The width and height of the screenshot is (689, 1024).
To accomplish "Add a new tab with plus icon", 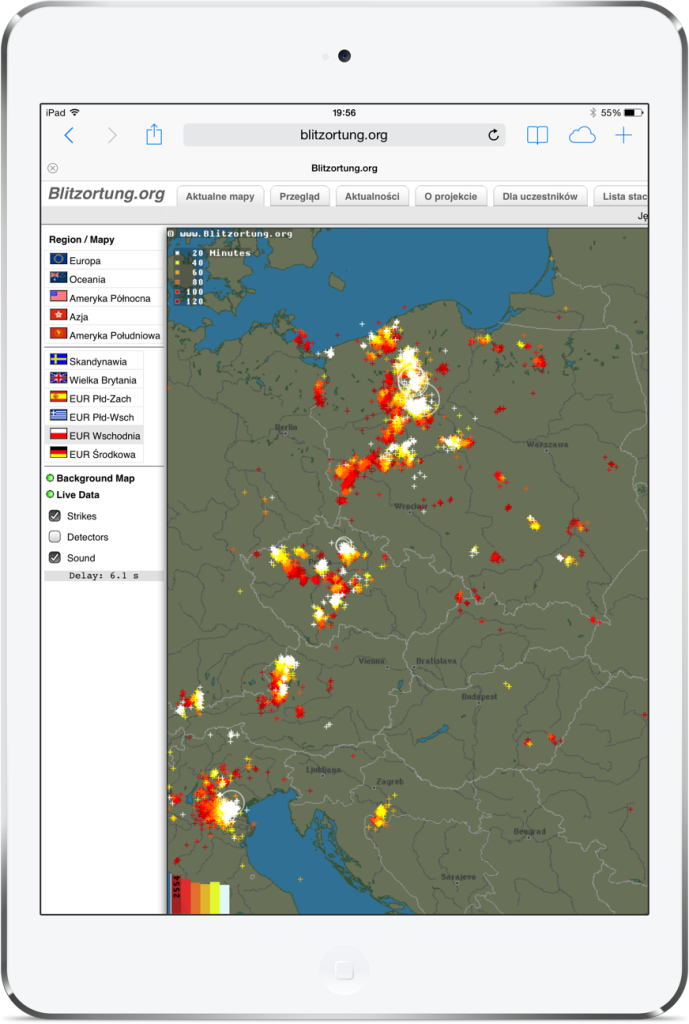I will [x=624, y=135].
